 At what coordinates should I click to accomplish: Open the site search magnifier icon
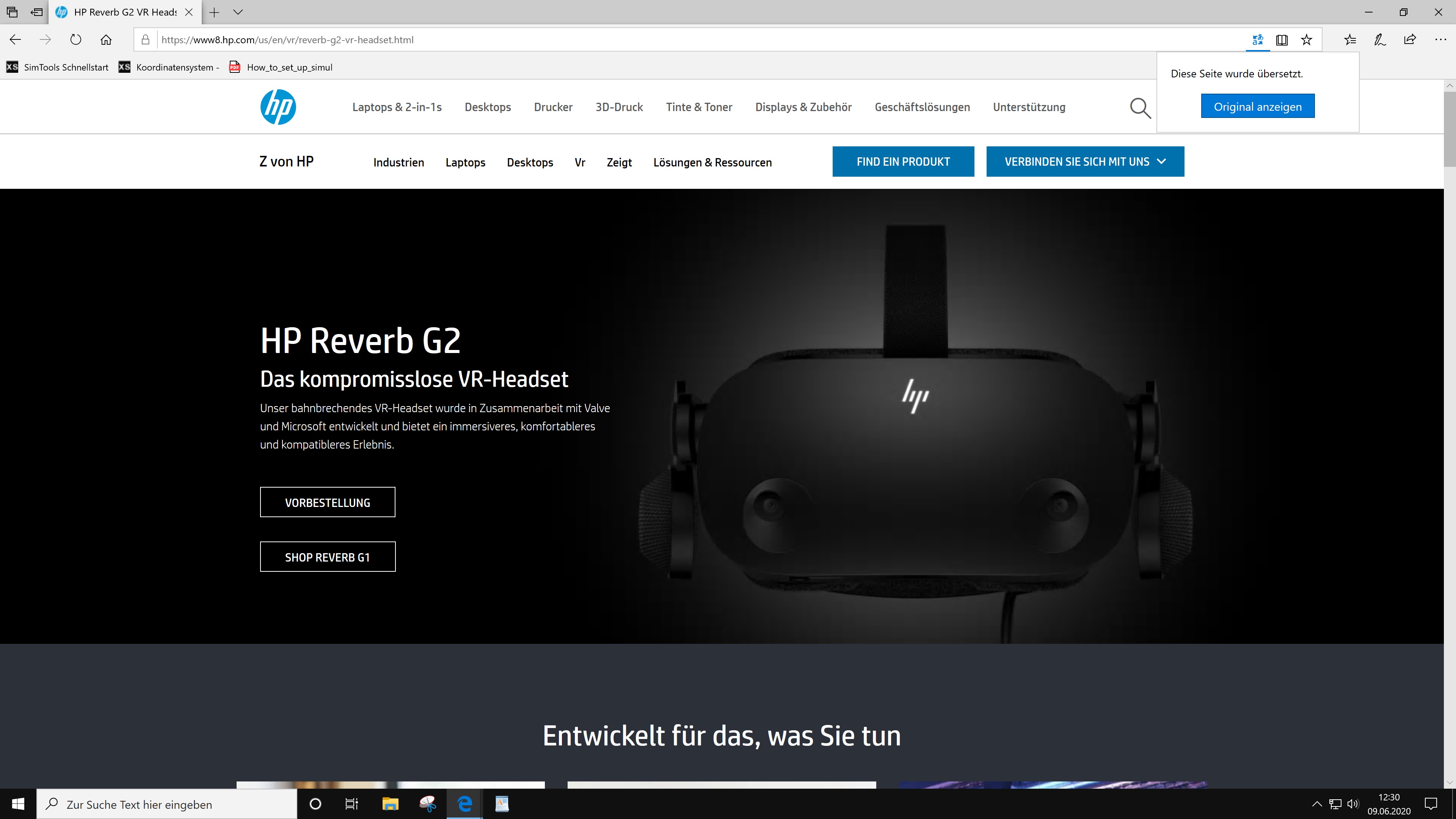(1140, 107)
